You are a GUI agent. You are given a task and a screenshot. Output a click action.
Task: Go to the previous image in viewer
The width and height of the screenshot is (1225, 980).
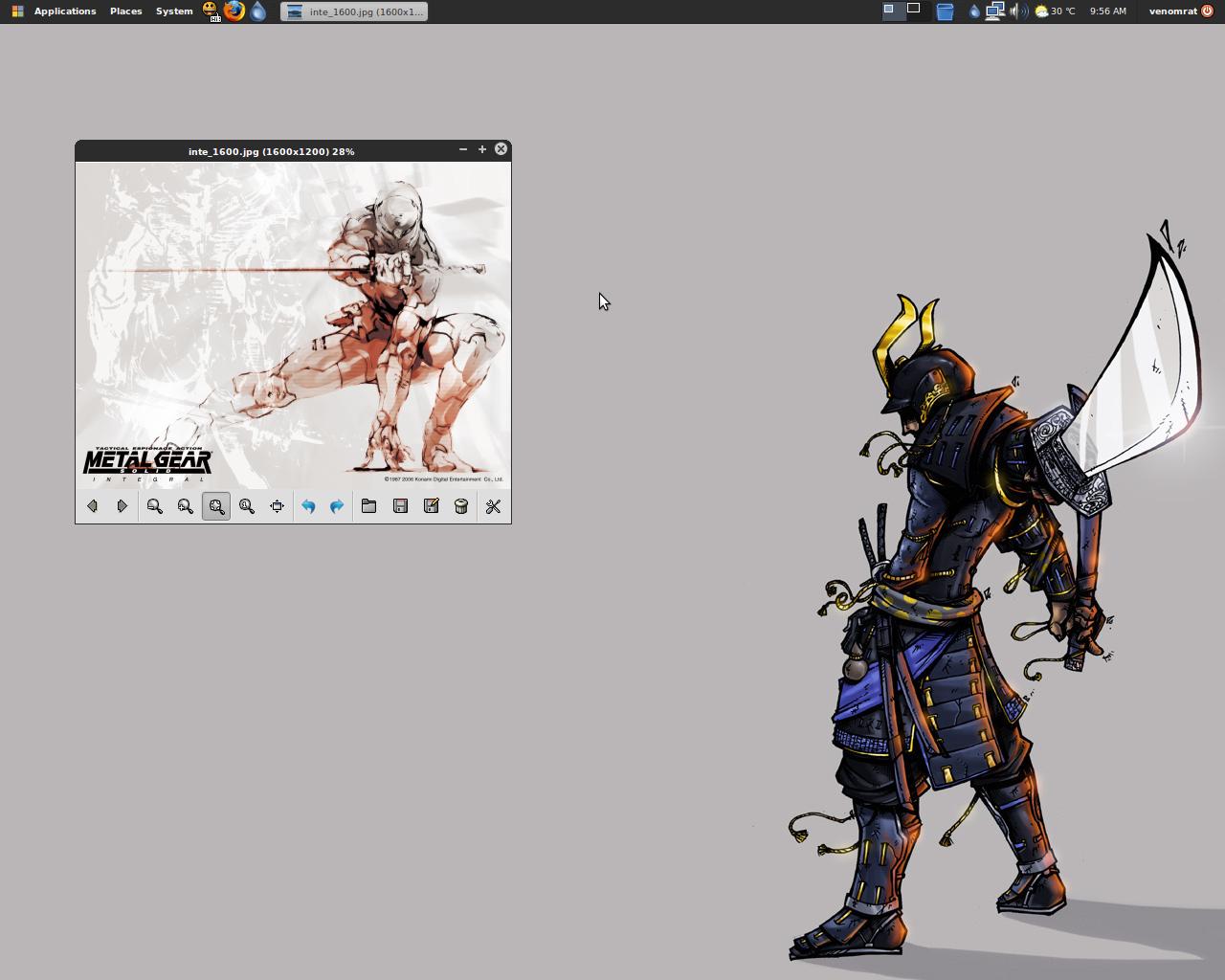pos(92,506)
